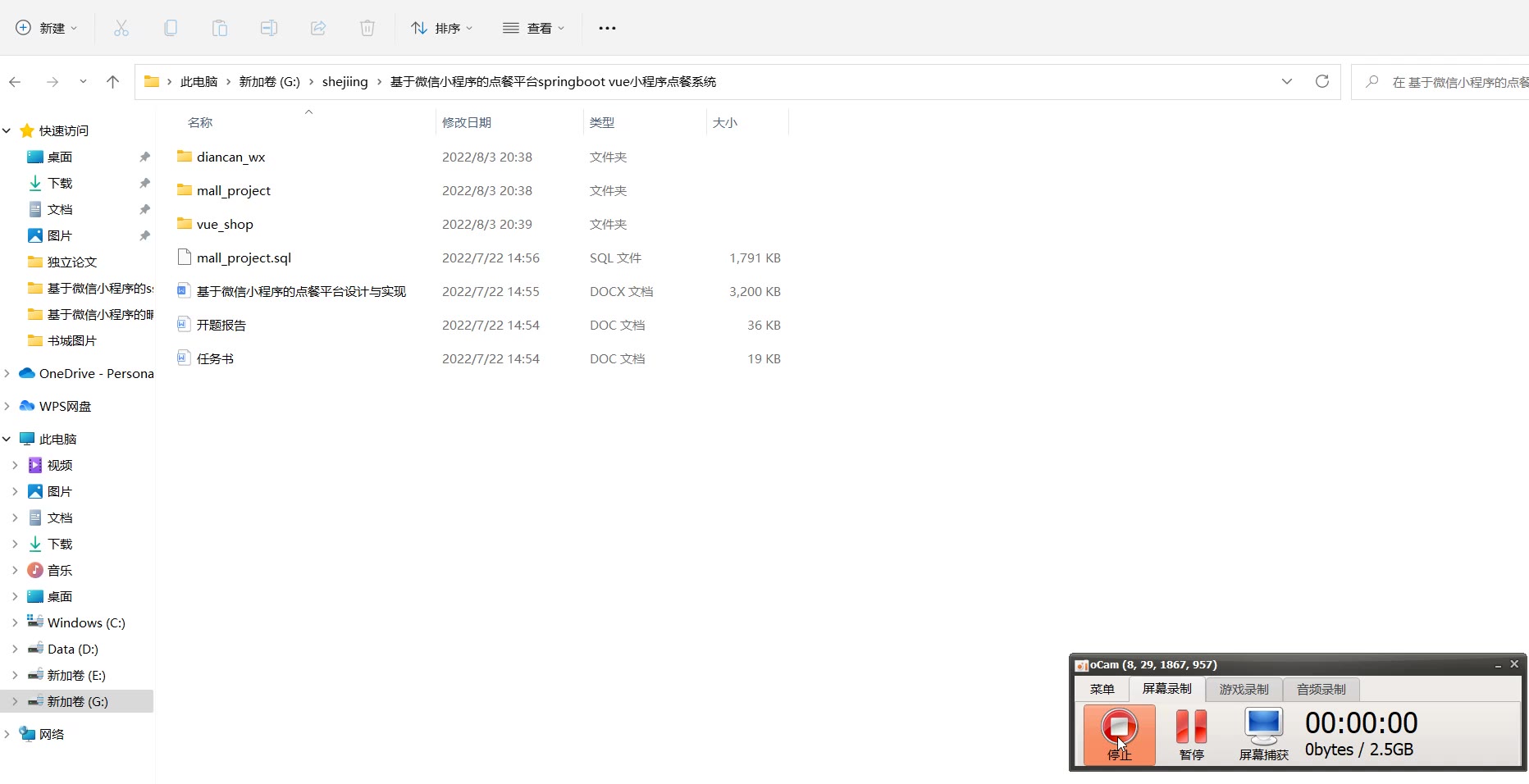Open the oCam 菜单 tab
1529x784 pixels.
(x=1102, y=689)
